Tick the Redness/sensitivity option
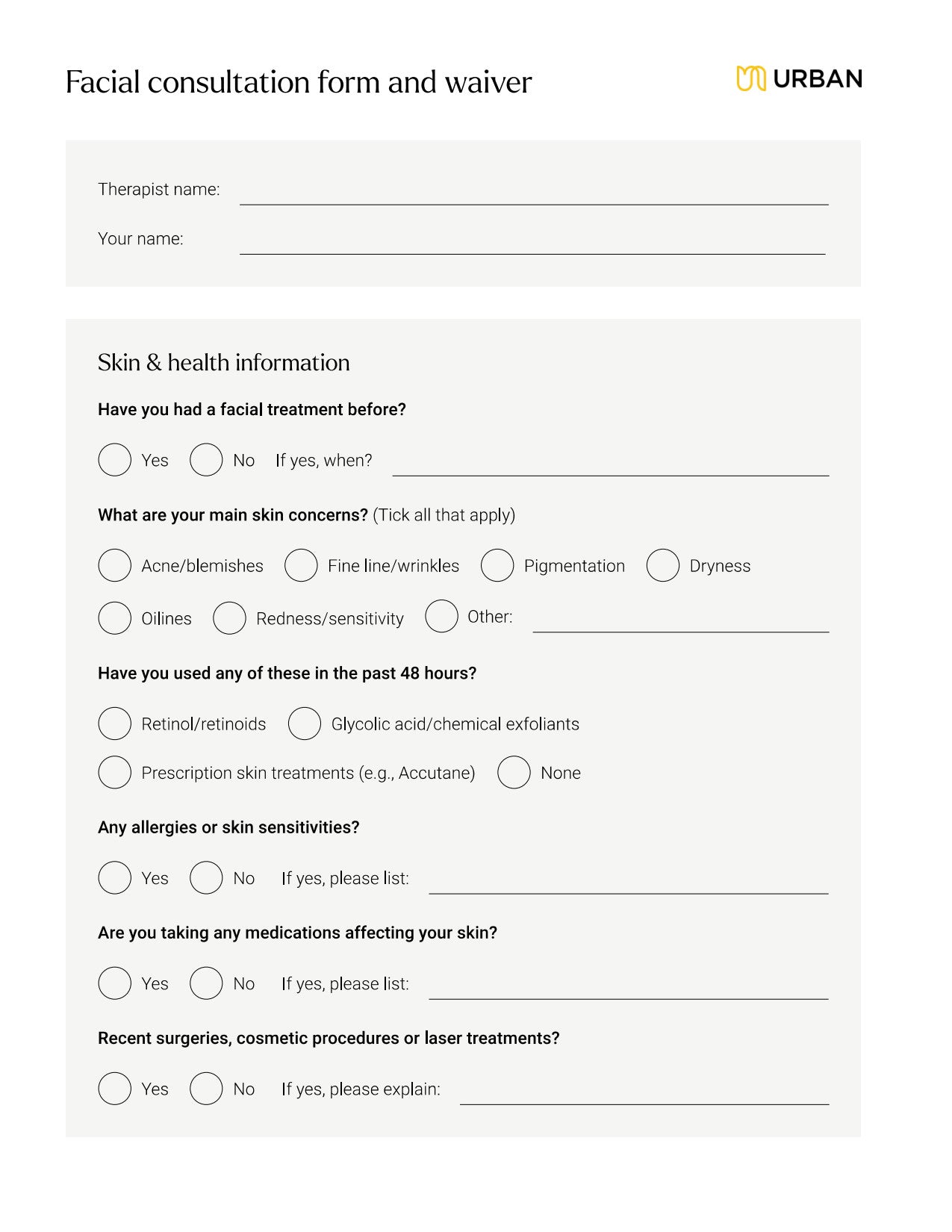The height and width of the screenshot is (1232, 952). click(x=229, y=618)
